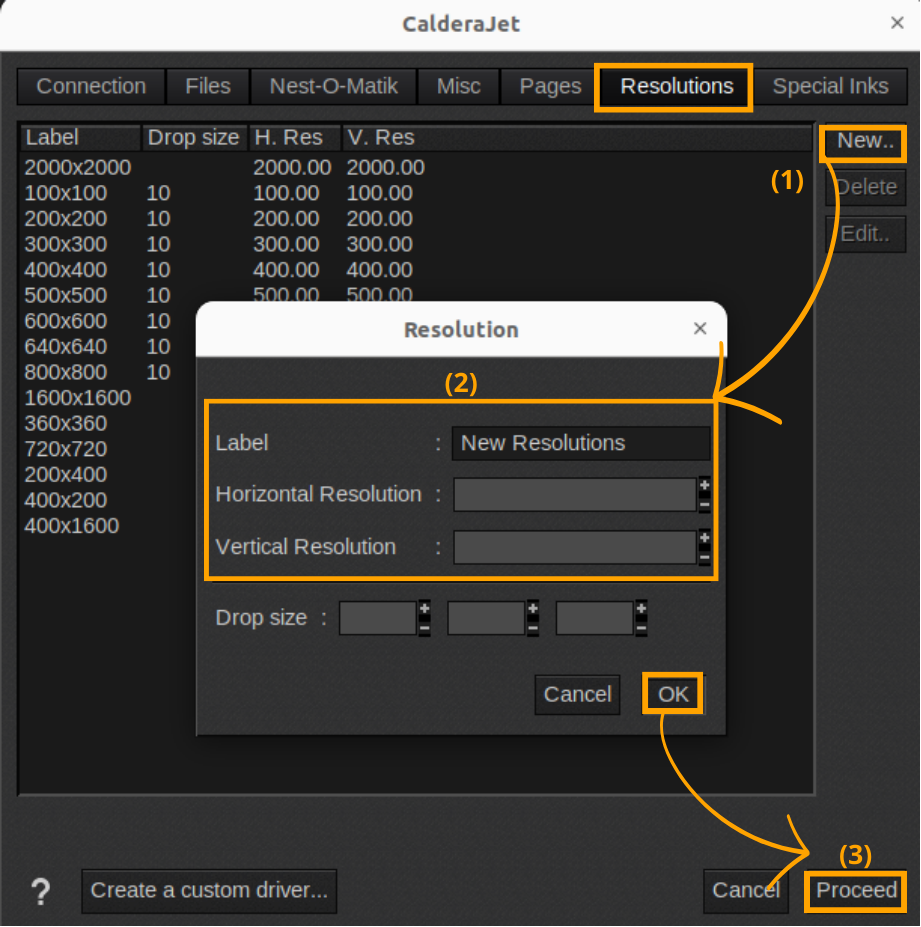The width and height of the screenshot is (921, 927).
Task: Increase Horizontal Resolution with plus stepper
Action: (704, 486)
